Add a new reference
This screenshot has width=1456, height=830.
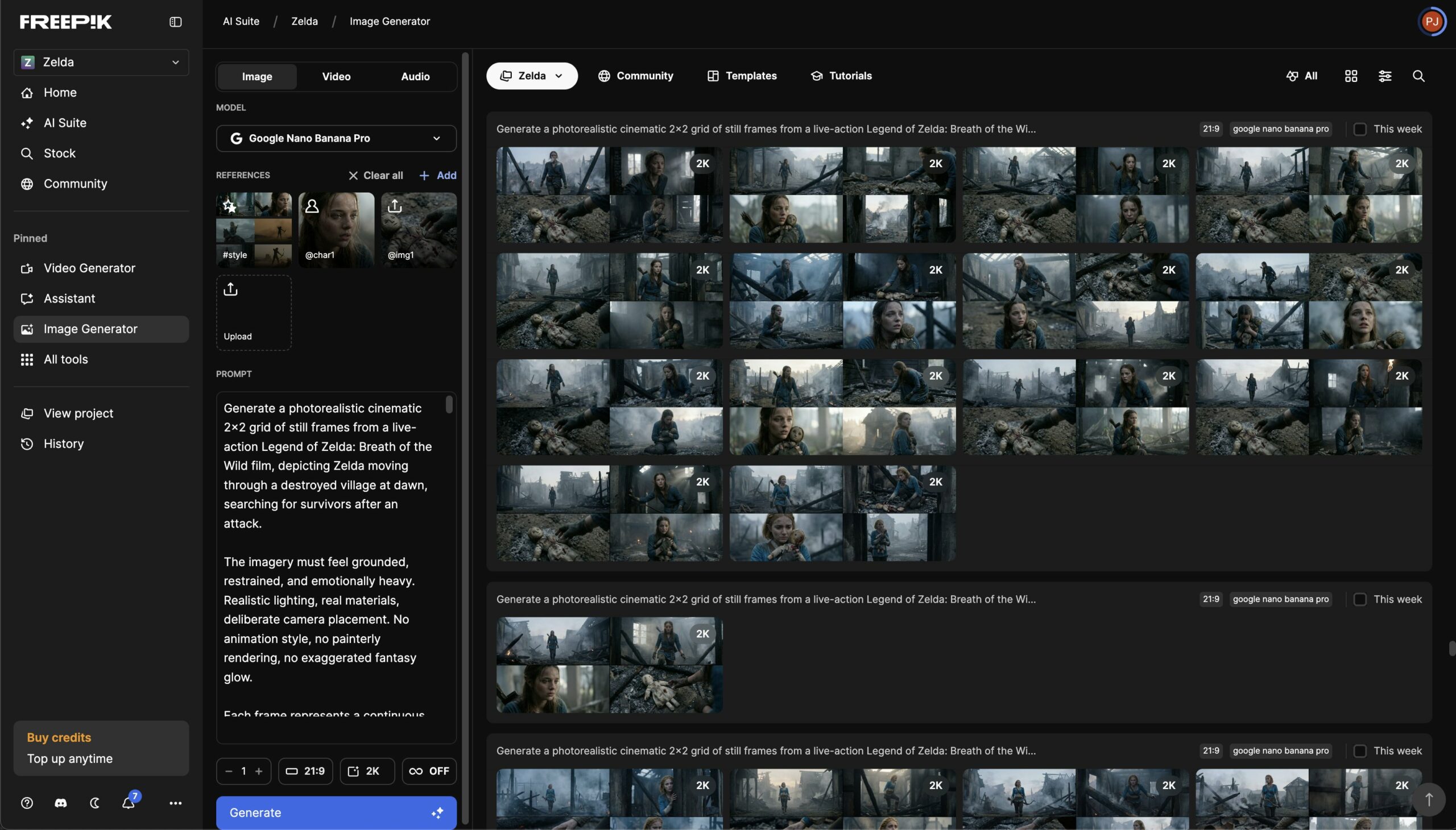click(437, 175)
